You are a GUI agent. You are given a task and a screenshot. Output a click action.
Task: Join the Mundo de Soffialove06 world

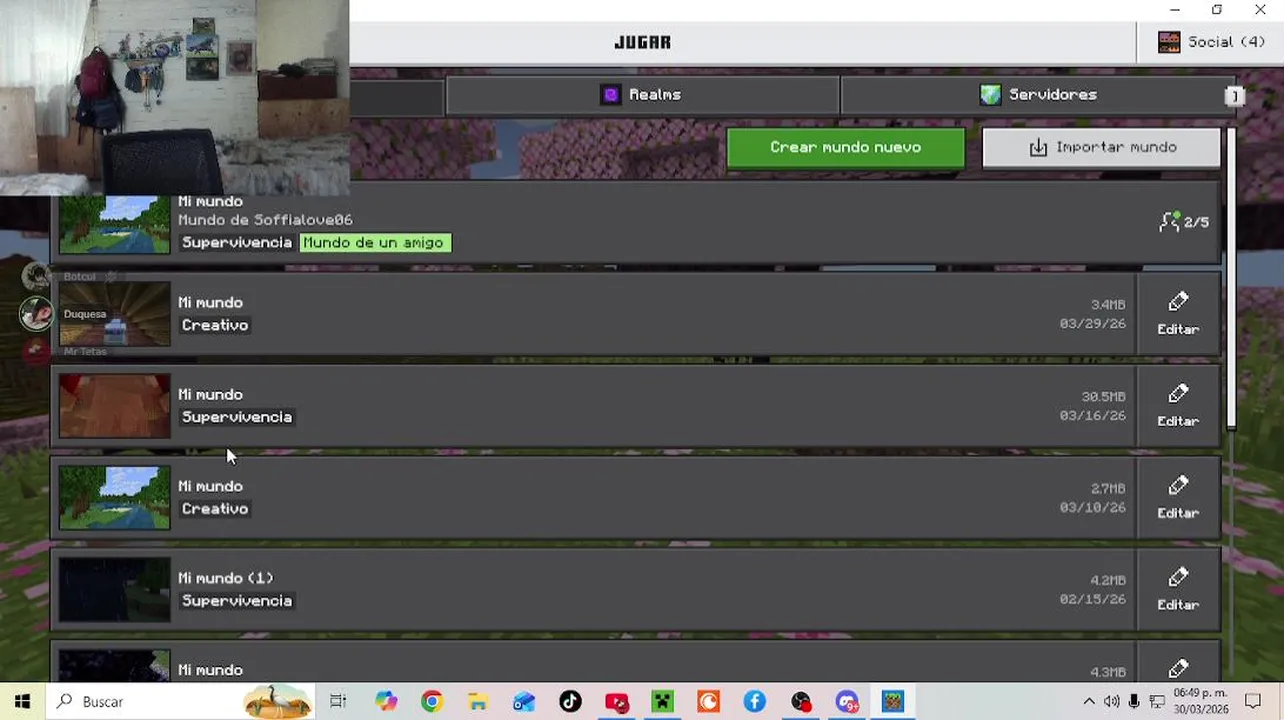coord(636,222)
